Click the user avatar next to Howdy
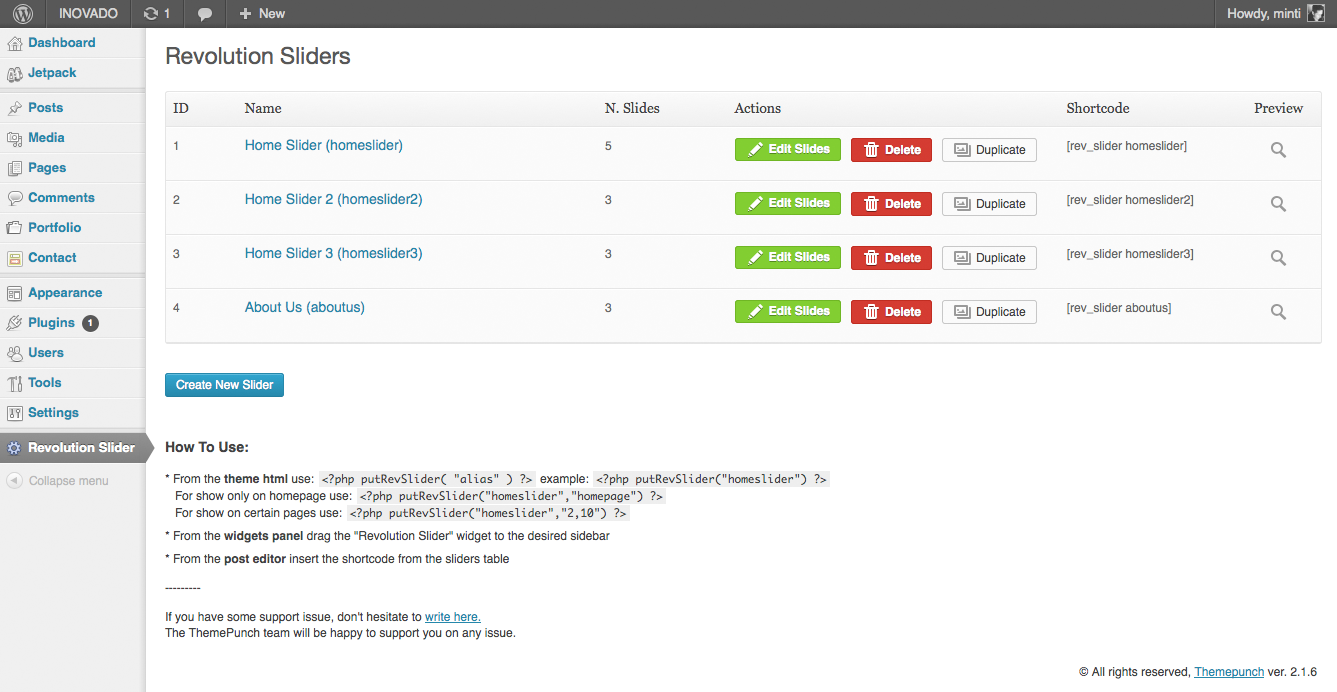The width and height of the screenshot is (1337, 692). [1316, 14]
